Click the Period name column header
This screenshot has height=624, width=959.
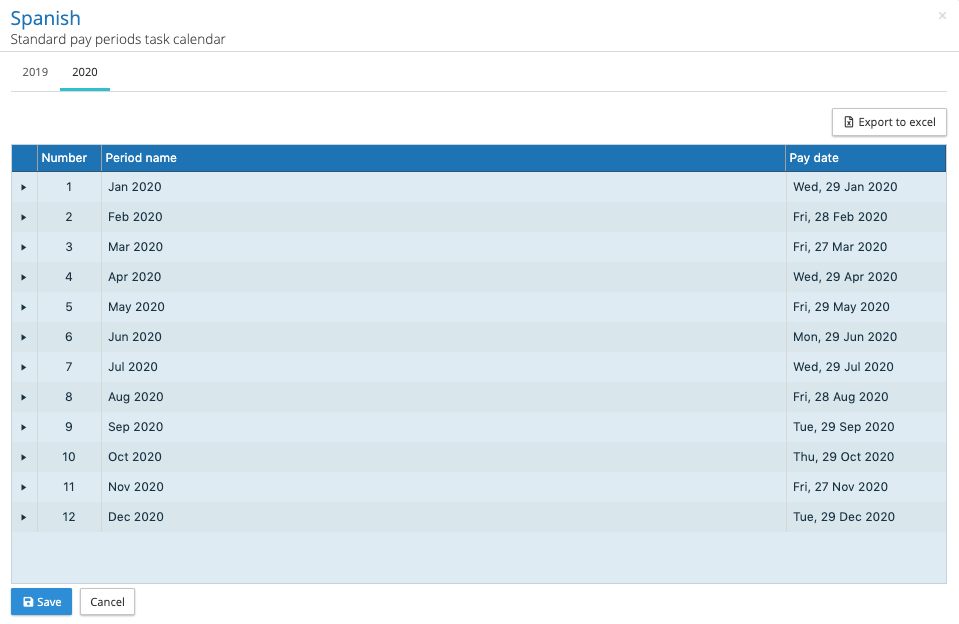click(x=141, y=158)
